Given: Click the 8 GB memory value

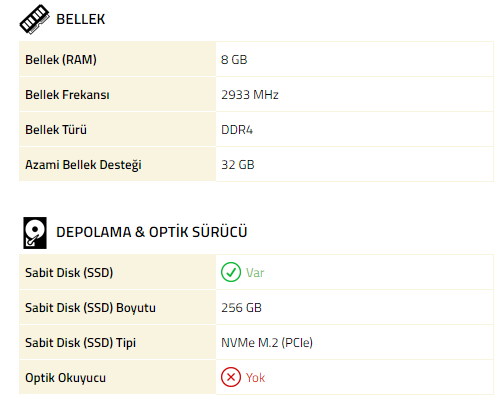Looking at the screenshot, I should [234, 60].
